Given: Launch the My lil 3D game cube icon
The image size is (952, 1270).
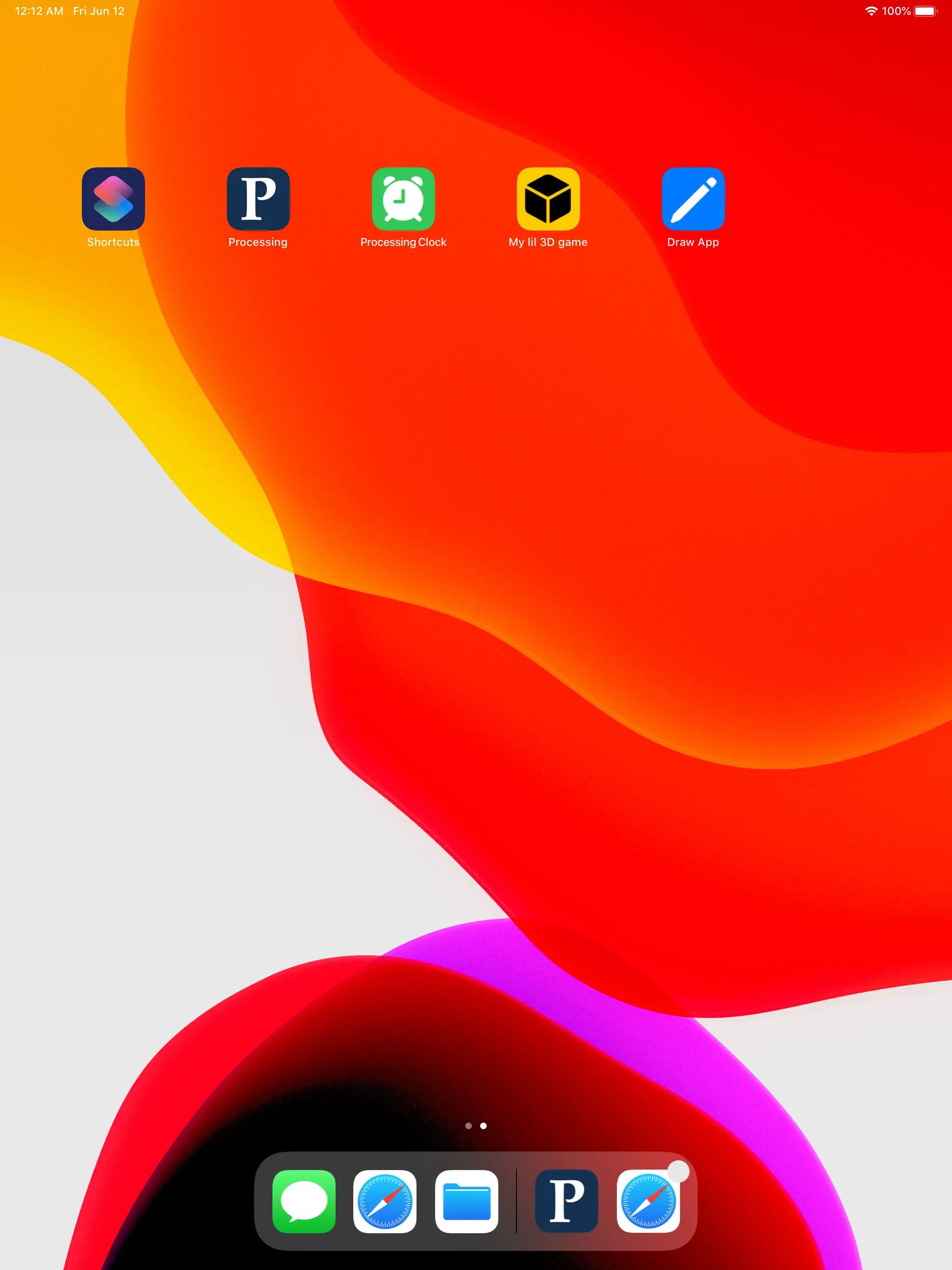Looking at the screenshot, I should [x=548, y=198].
